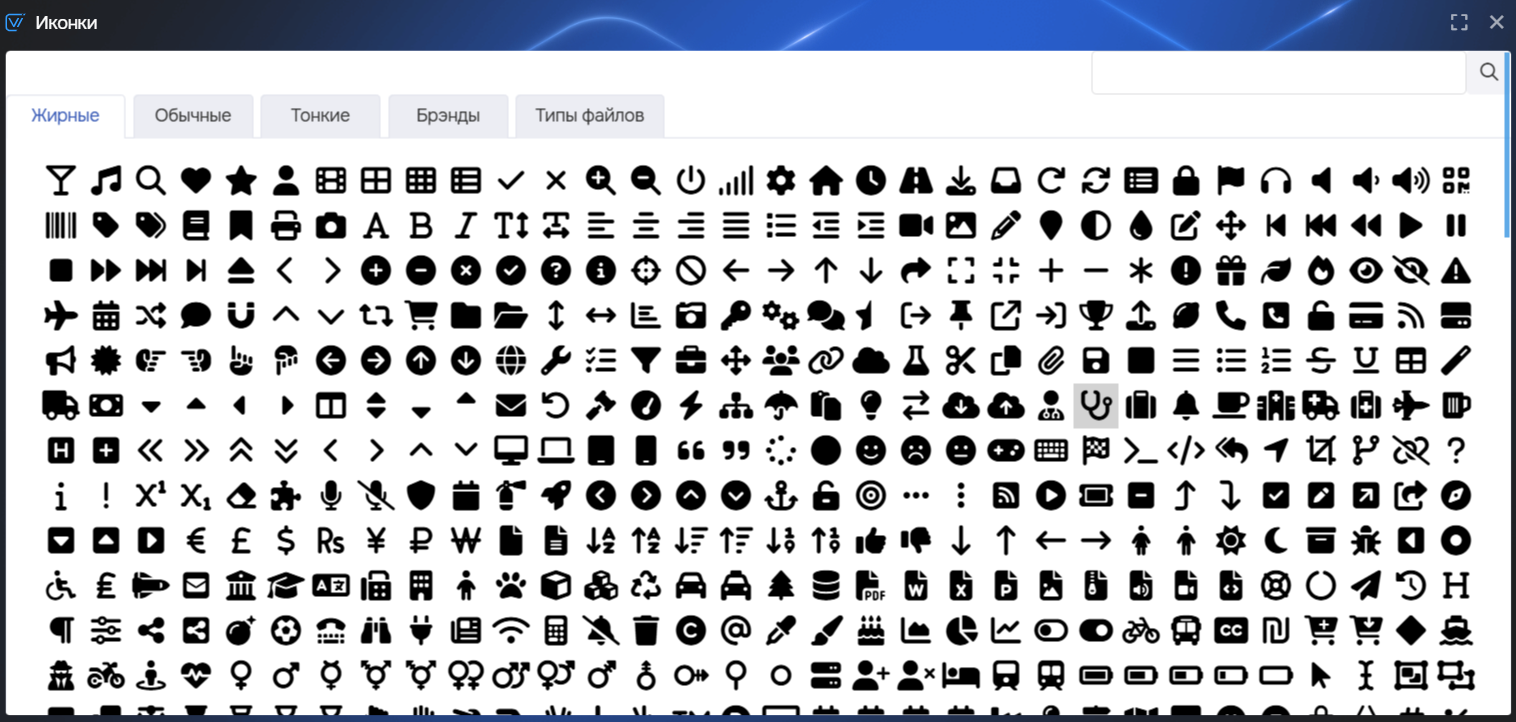Switch to the Обычные tab
This screenshot has height=722, width=1516.
193,116
